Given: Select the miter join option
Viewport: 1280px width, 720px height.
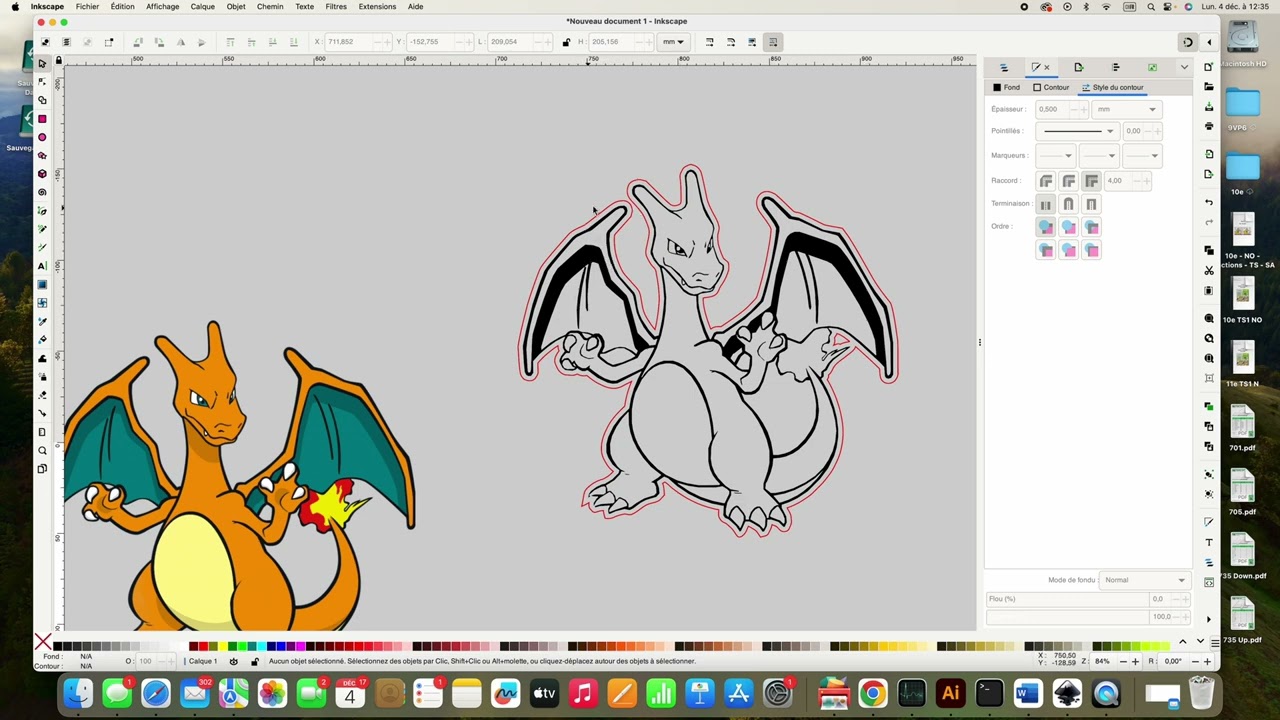Looking at the screenshot, I should tap(1091, 181).
